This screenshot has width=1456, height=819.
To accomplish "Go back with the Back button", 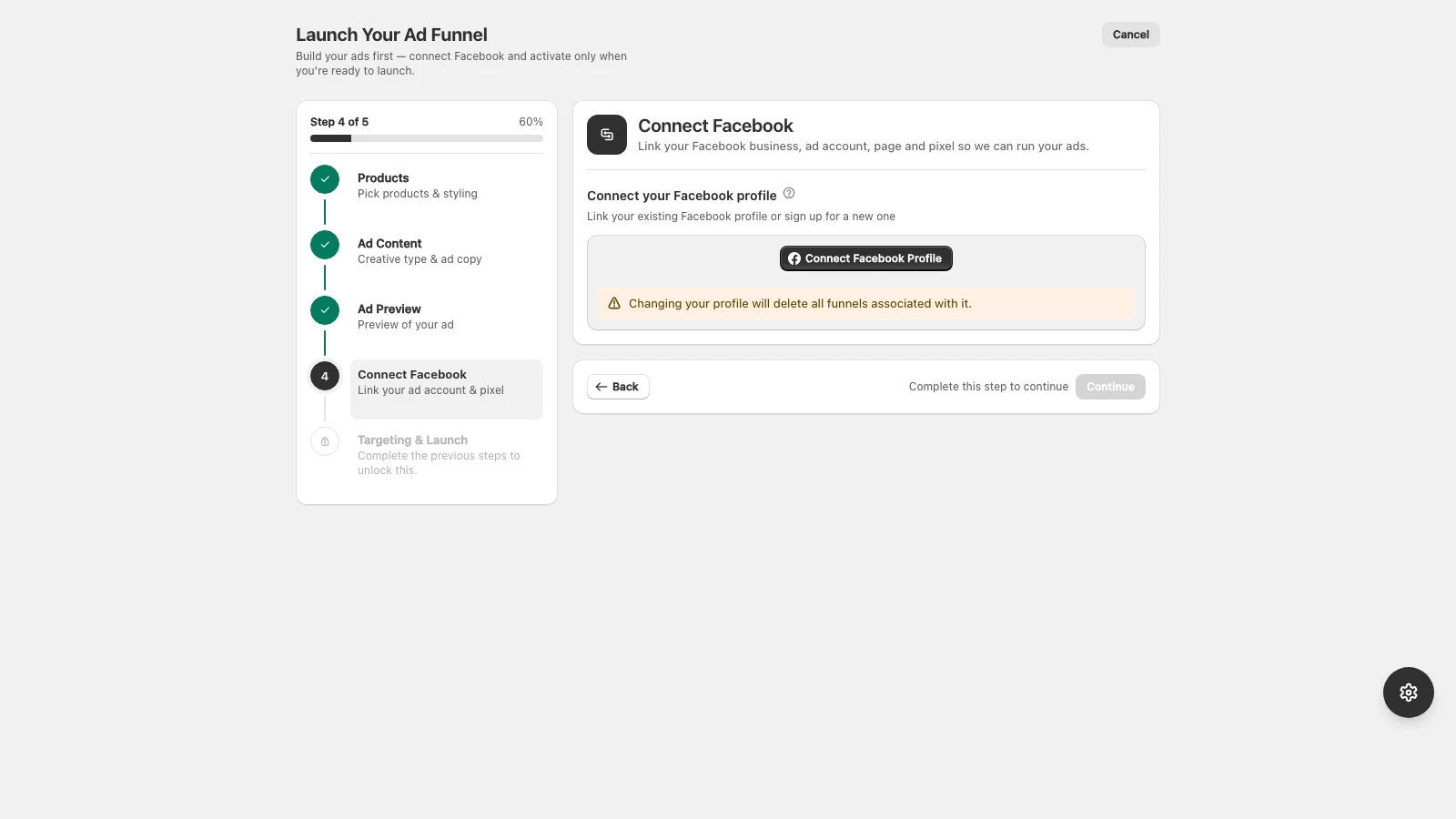I will 618,387.
